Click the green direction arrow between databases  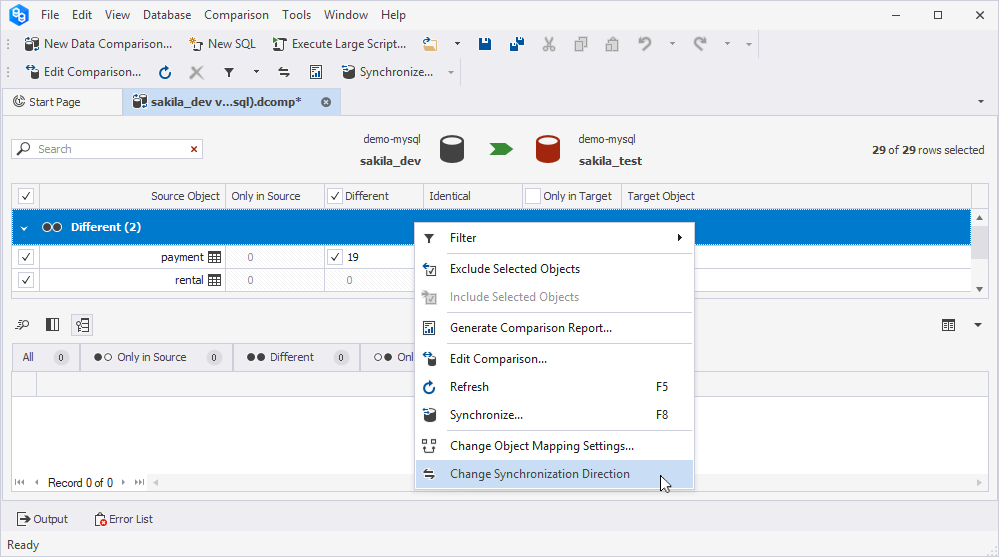[500, 149]
